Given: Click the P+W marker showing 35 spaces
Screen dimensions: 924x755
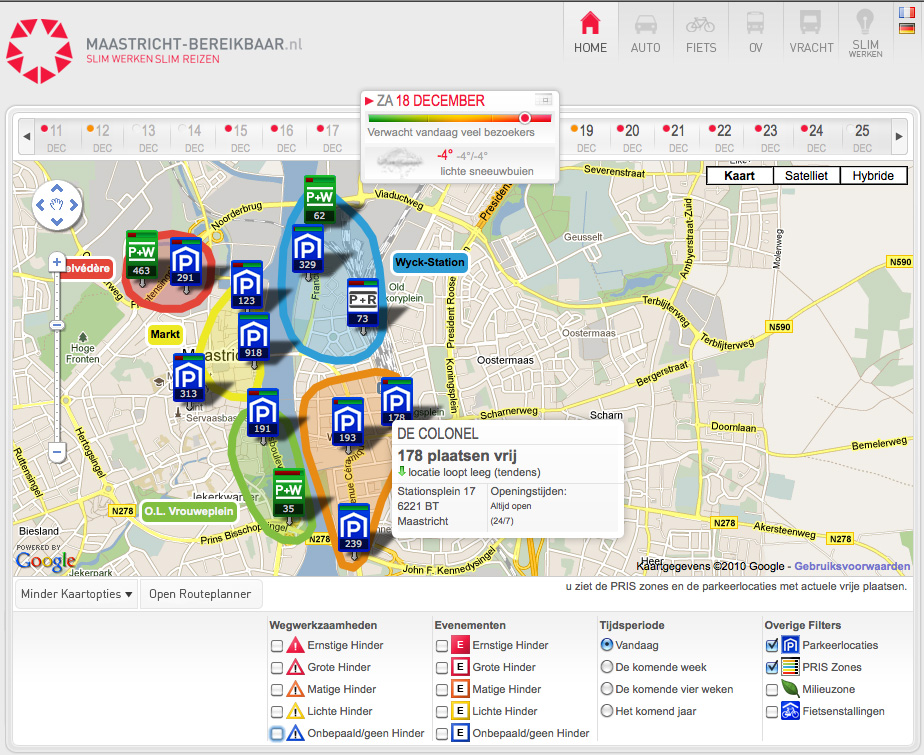Looking at the screenshot, I should pyautogui.click(x=289, y=493).
